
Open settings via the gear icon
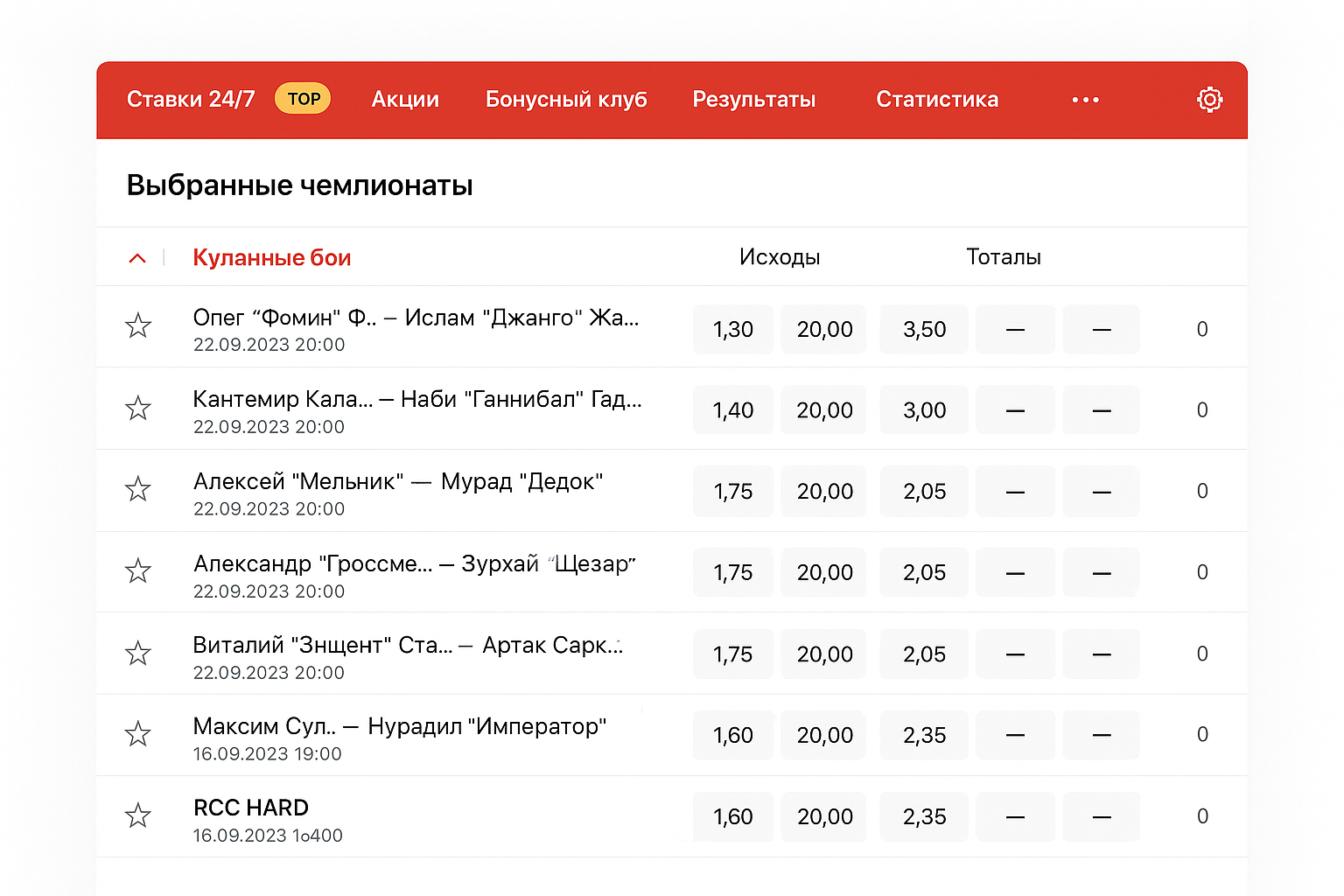click(1209, 100)
